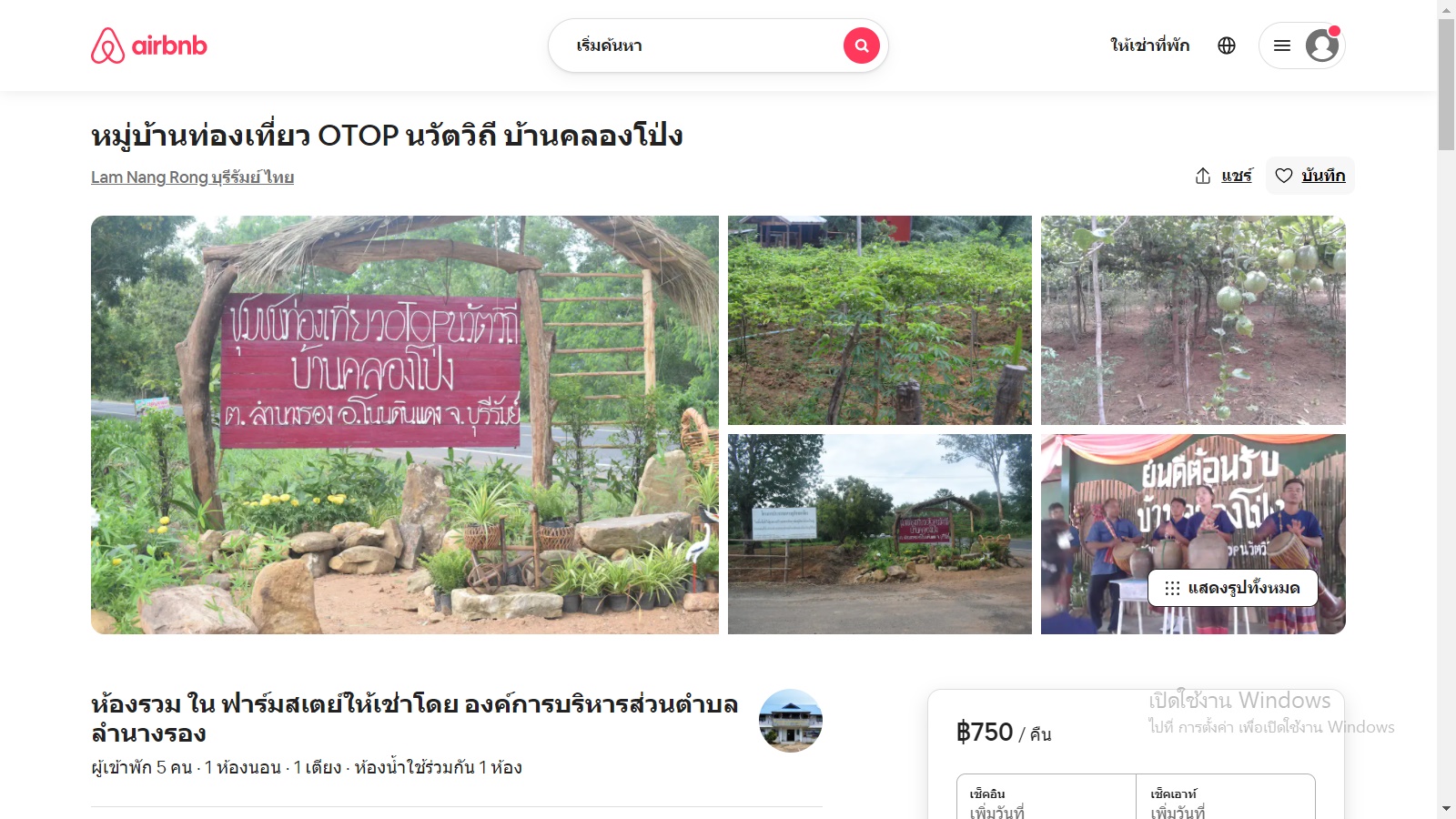Click the page vertical scrollbar thumb

[x=1446, y=84]
